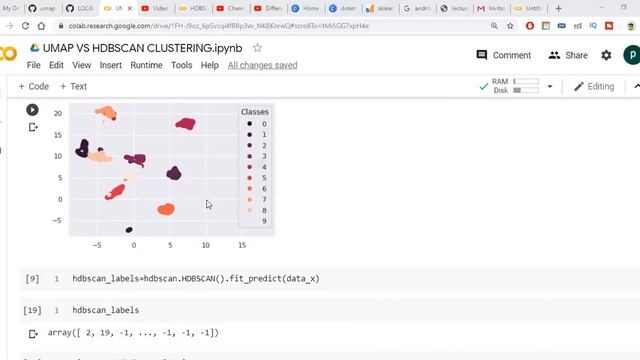
Task: Go forward in browser history
Action: point(9,26)
